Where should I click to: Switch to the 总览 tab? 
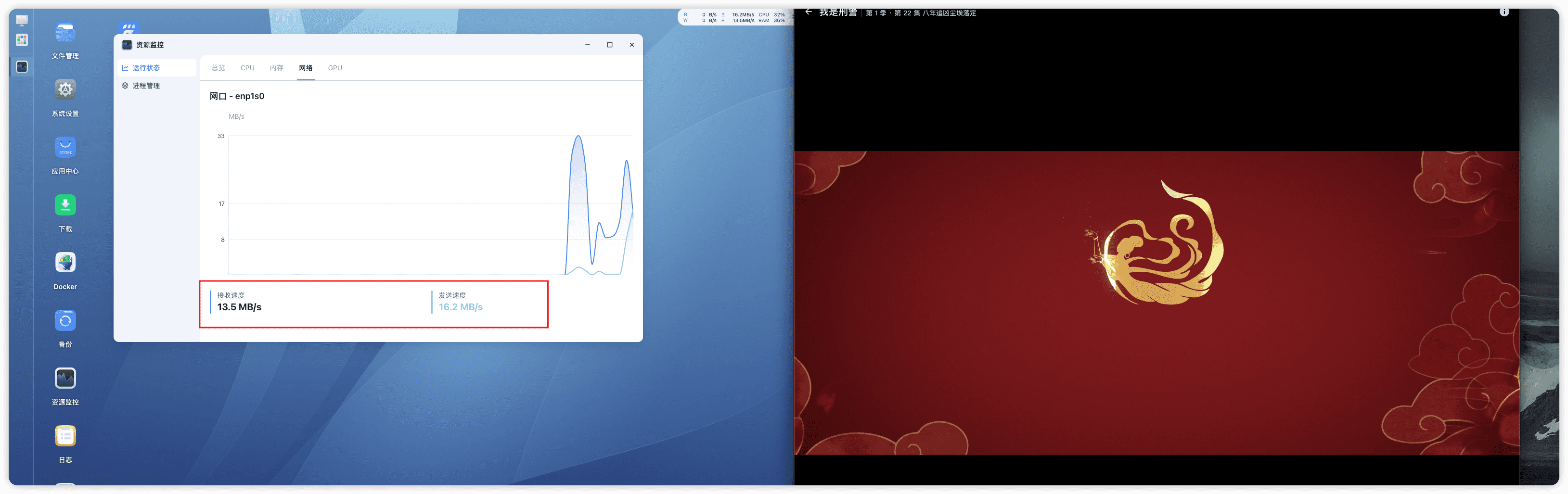click(x=218, y=68)
